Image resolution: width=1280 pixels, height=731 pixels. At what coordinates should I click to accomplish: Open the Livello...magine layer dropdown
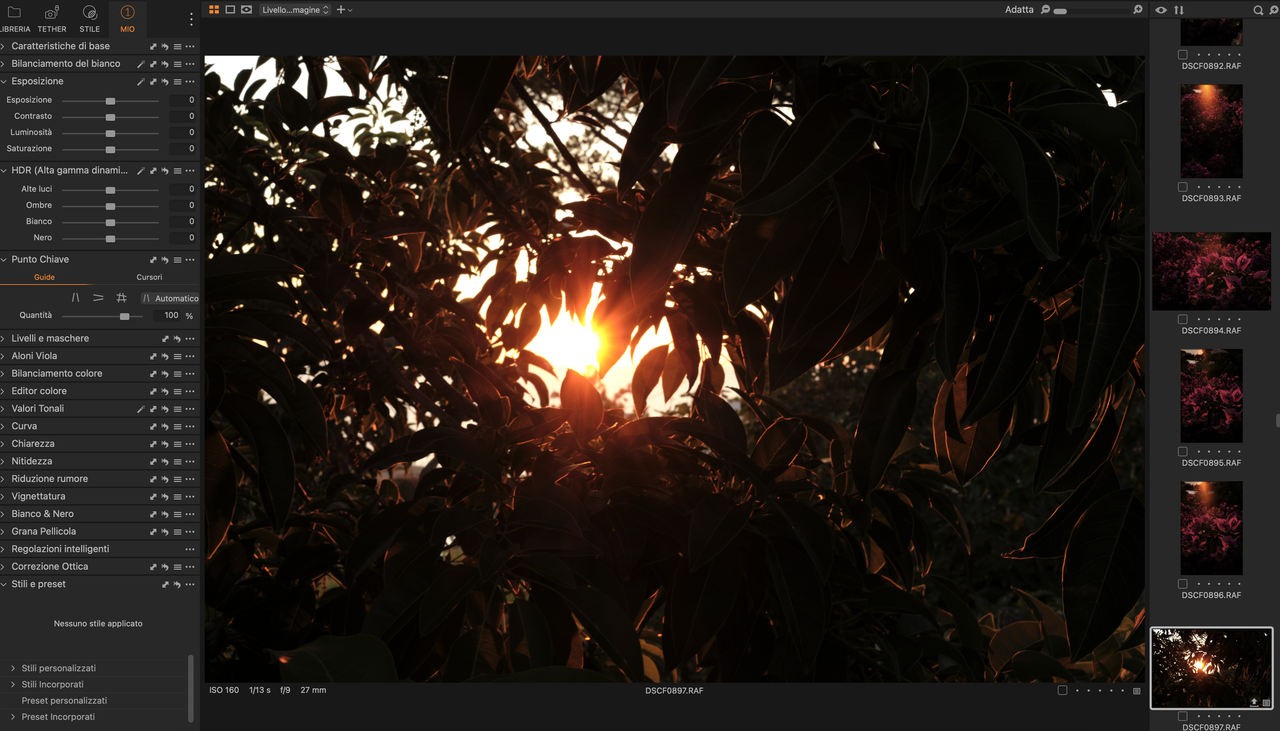(x=295, y=9)
